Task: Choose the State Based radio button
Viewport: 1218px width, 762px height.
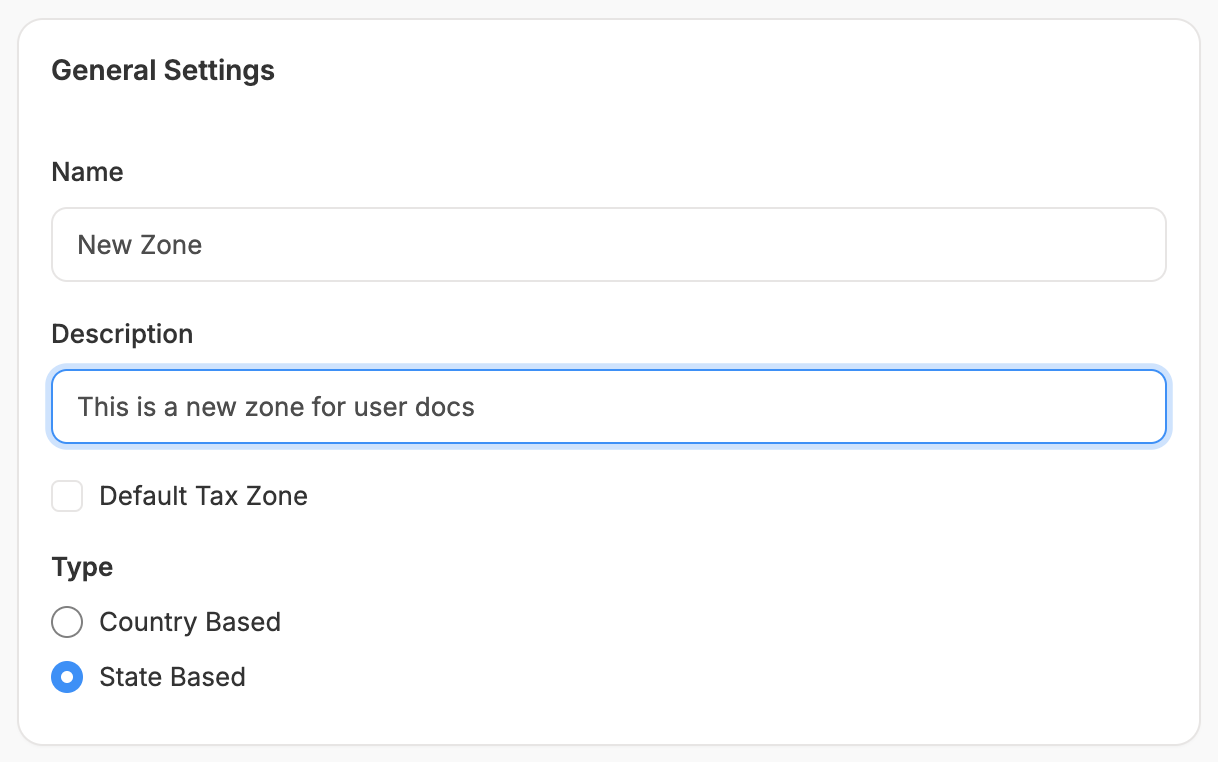Action: click(x=67, y=677)
